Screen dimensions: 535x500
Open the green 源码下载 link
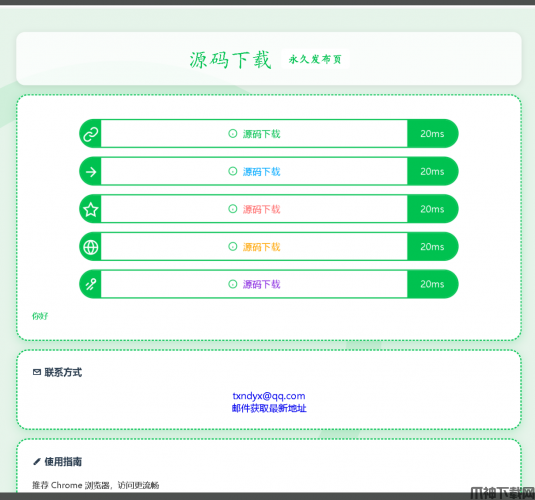tap(261, 134)
